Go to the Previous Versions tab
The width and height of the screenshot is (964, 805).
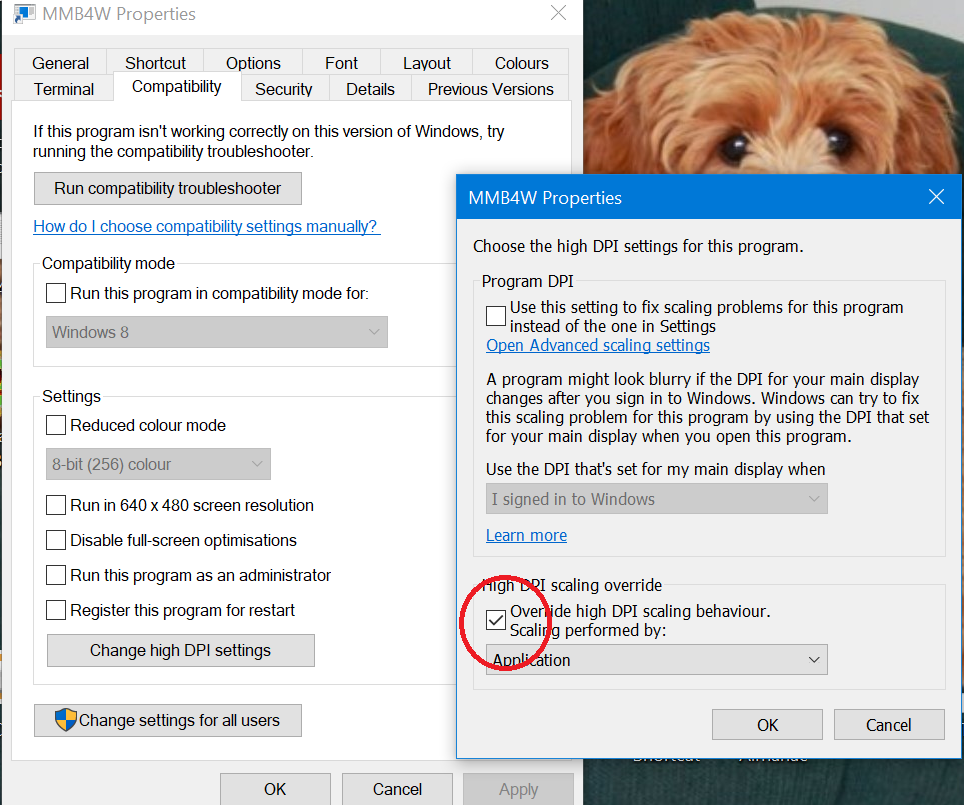(490, 89)
